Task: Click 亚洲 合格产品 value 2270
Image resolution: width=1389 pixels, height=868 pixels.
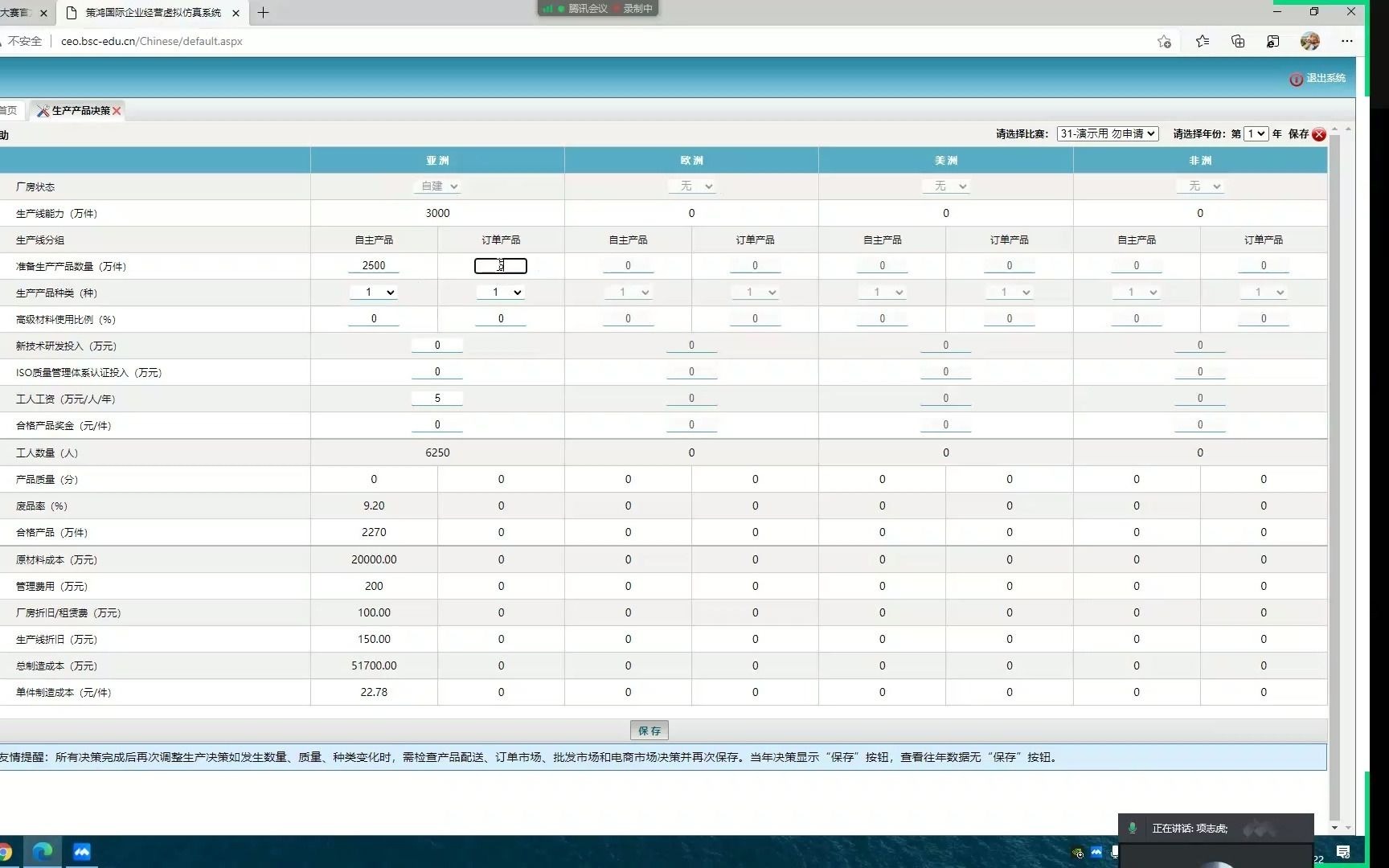Action: (x=374, y=533)
